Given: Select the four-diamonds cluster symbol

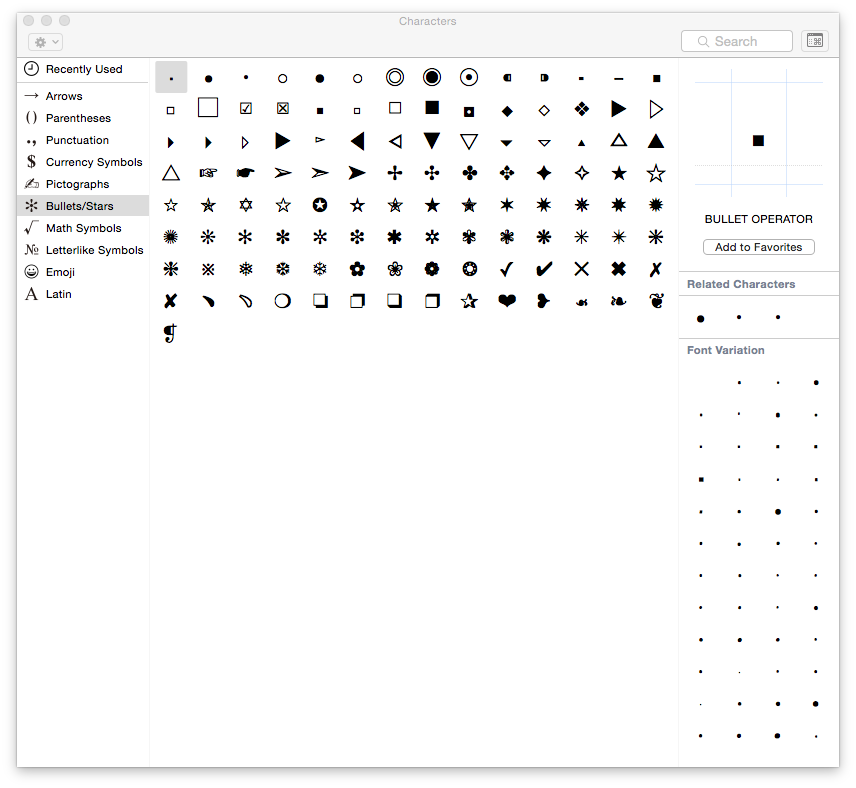Looking at the screenshot, I should pyautogui.click(x=581, y=109).
